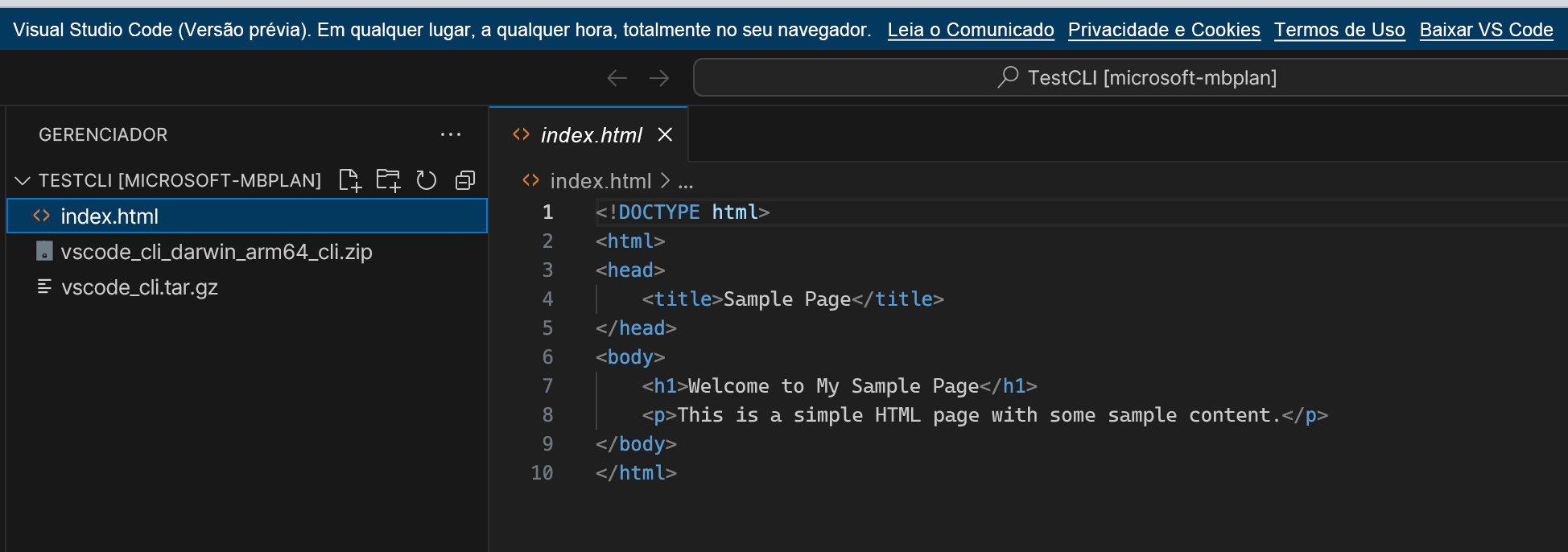Open explorer More Actions ellipsis menu
The width and height of the screenshot is (1568, 552).
[451, 134]
